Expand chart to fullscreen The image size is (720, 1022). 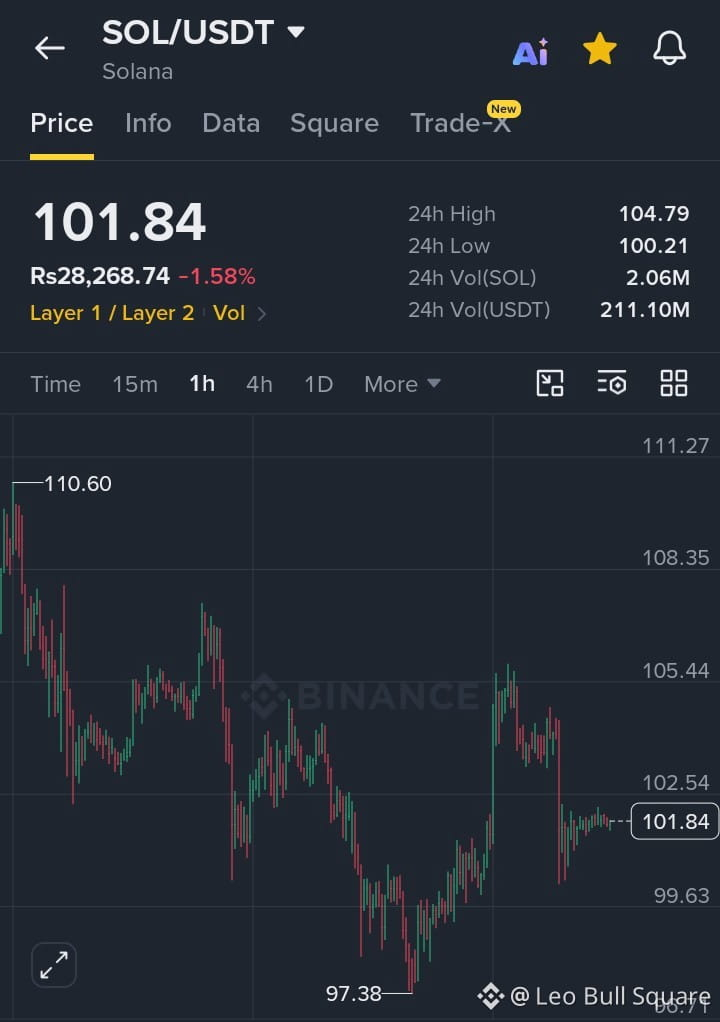[54, 965]
